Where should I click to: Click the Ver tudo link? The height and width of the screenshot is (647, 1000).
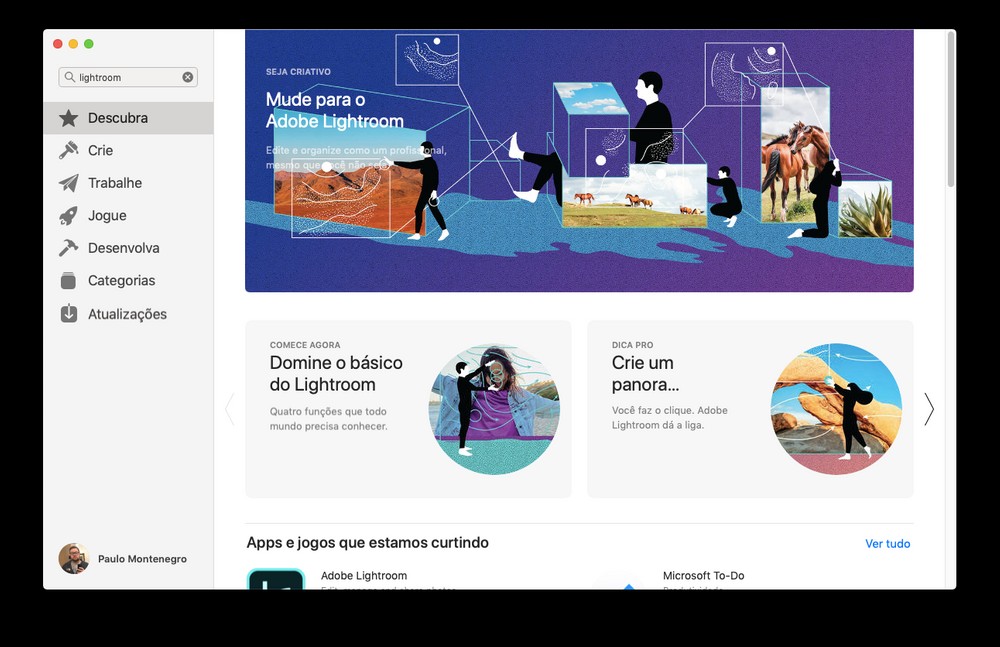pos(887,544)
